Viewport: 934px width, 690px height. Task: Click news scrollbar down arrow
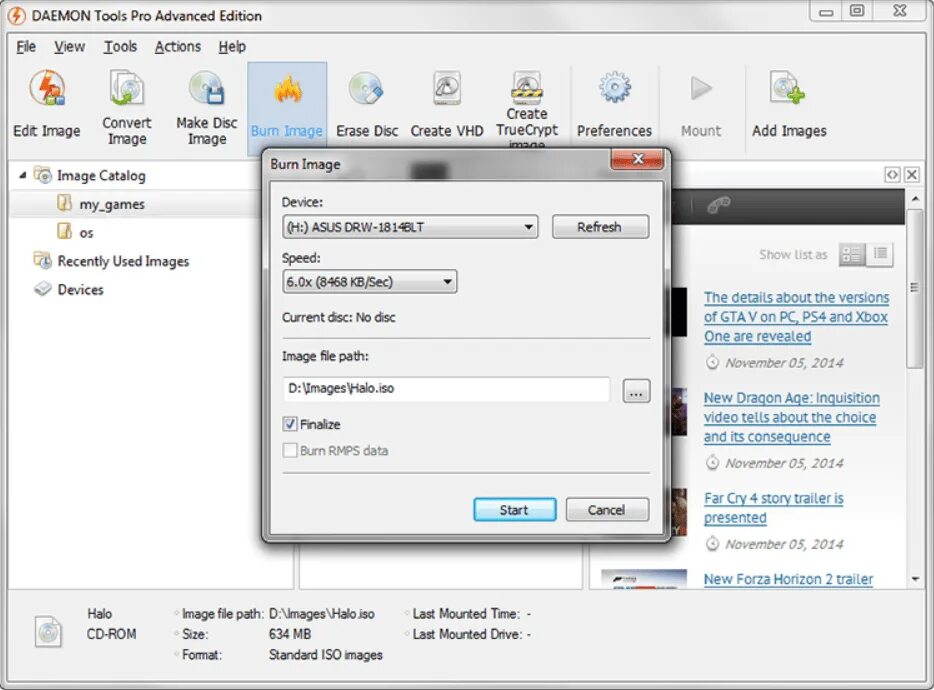pos(916,579)
